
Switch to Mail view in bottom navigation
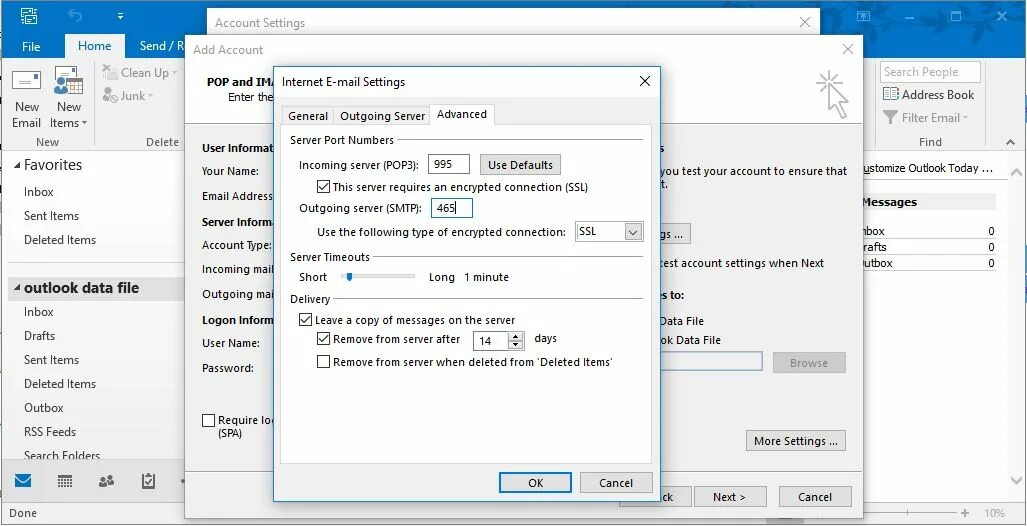23,481
